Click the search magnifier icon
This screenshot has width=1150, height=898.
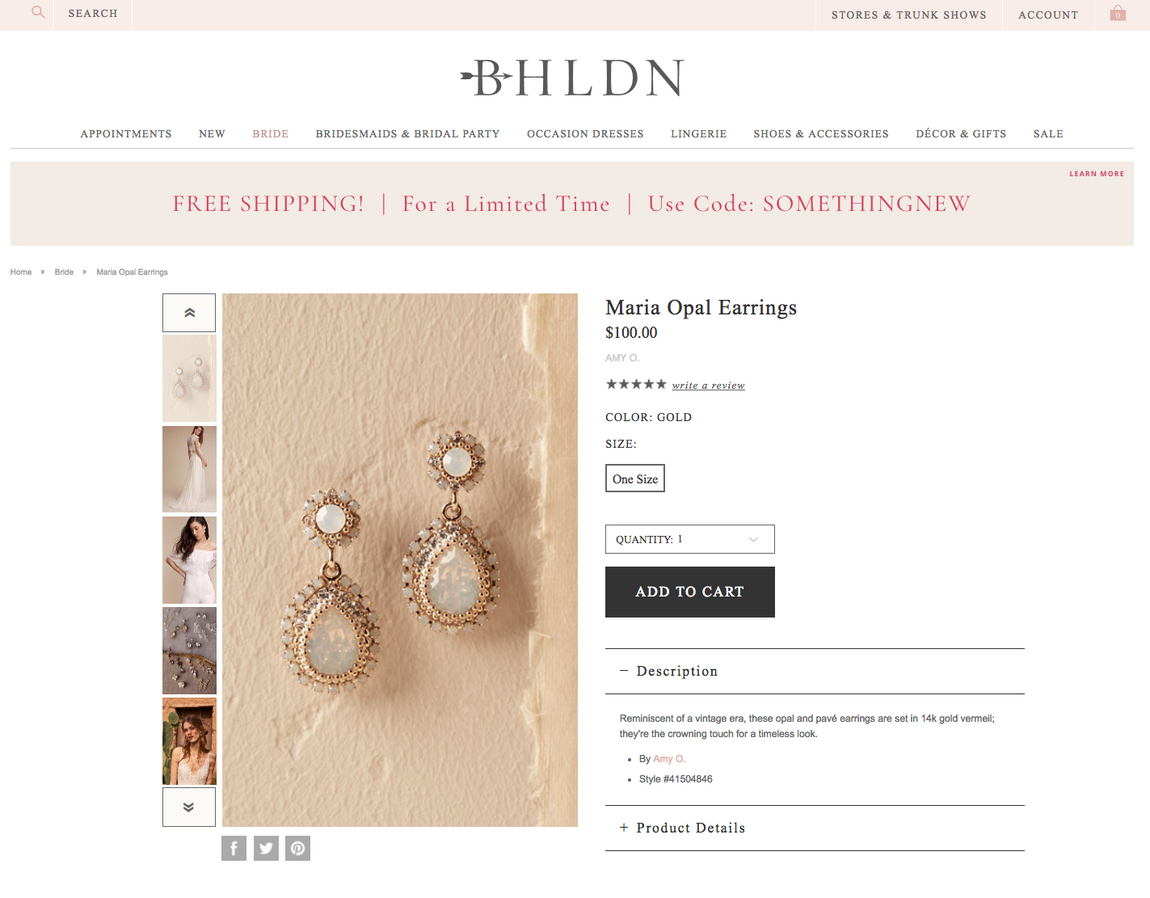(x=38, y=12)
